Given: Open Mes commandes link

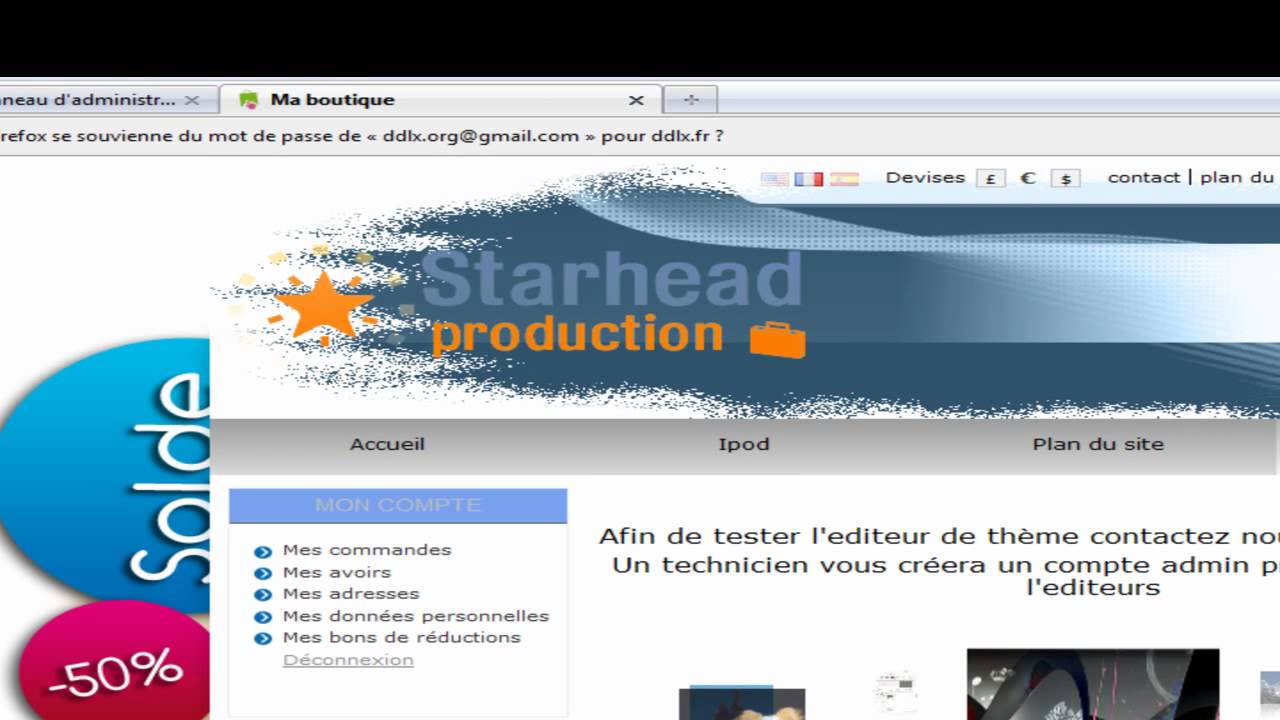Looking at the screenshot, I should click(367, 550).
